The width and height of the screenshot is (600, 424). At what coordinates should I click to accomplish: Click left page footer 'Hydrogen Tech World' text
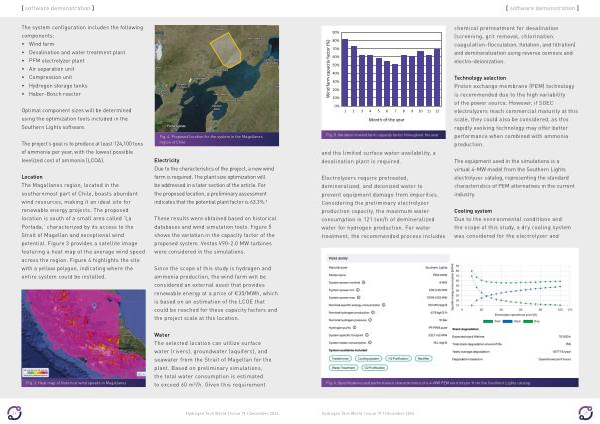232,413
